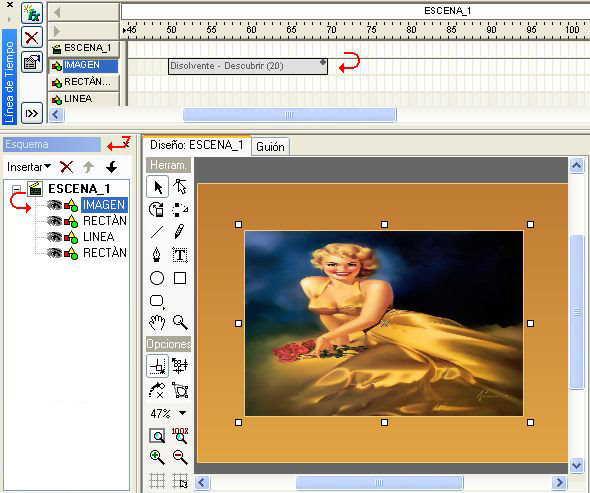Click the zoom to 100% icon

point(180,436)
